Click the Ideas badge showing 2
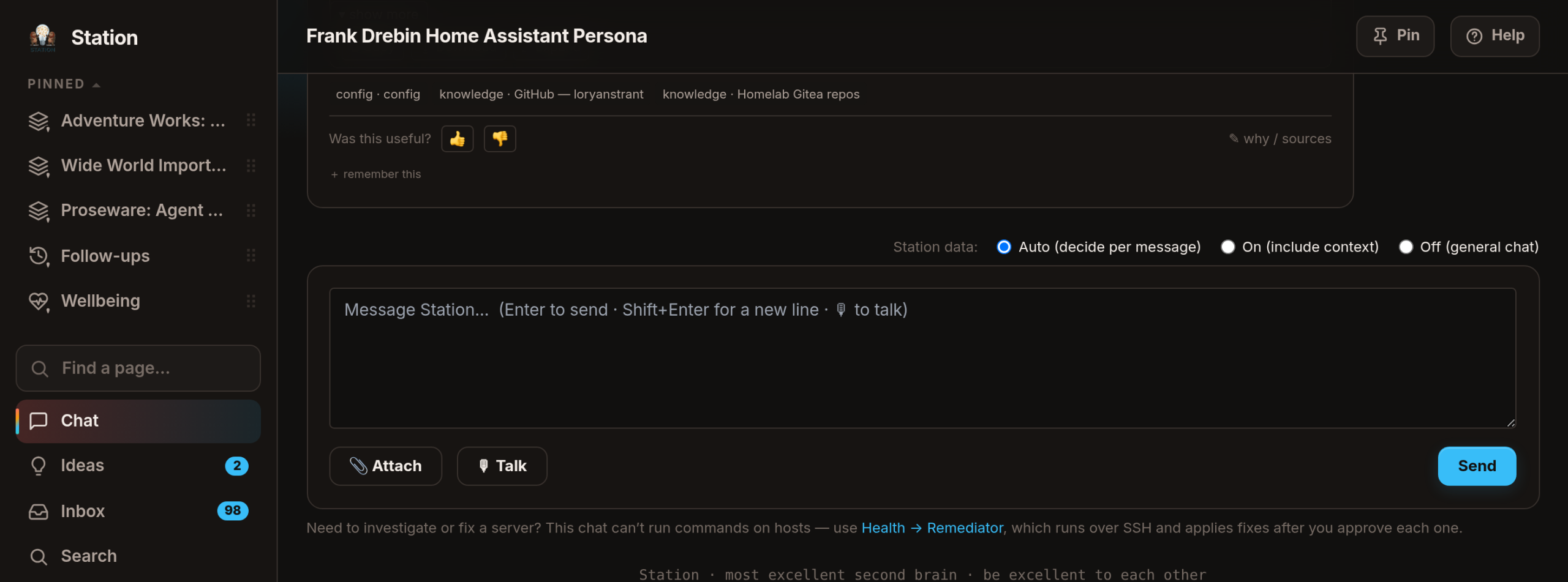Screen dimensions: 1568x582 (236, 466)
